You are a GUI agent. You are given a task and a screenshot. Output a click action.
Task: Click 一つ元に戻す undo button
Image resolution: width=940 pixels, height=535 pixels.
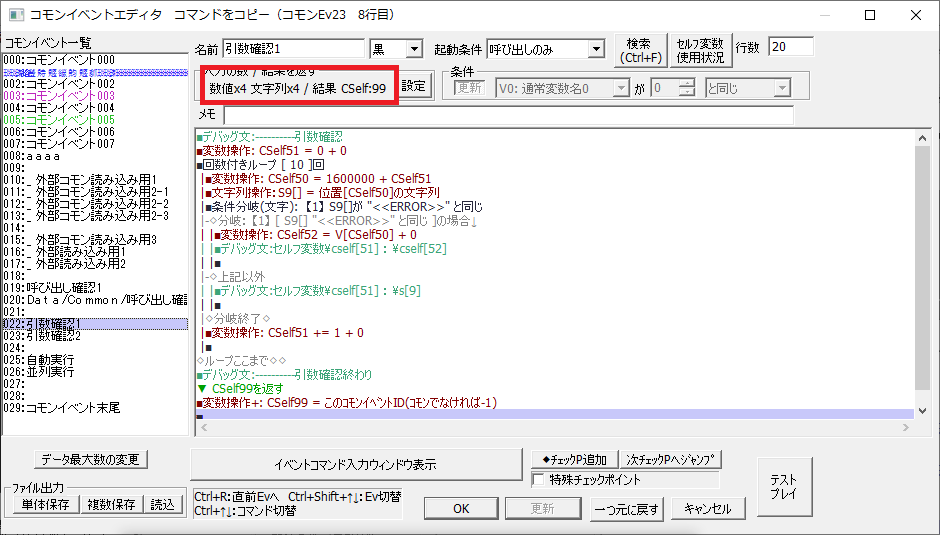pyautogui.click(x=626, y=509)
